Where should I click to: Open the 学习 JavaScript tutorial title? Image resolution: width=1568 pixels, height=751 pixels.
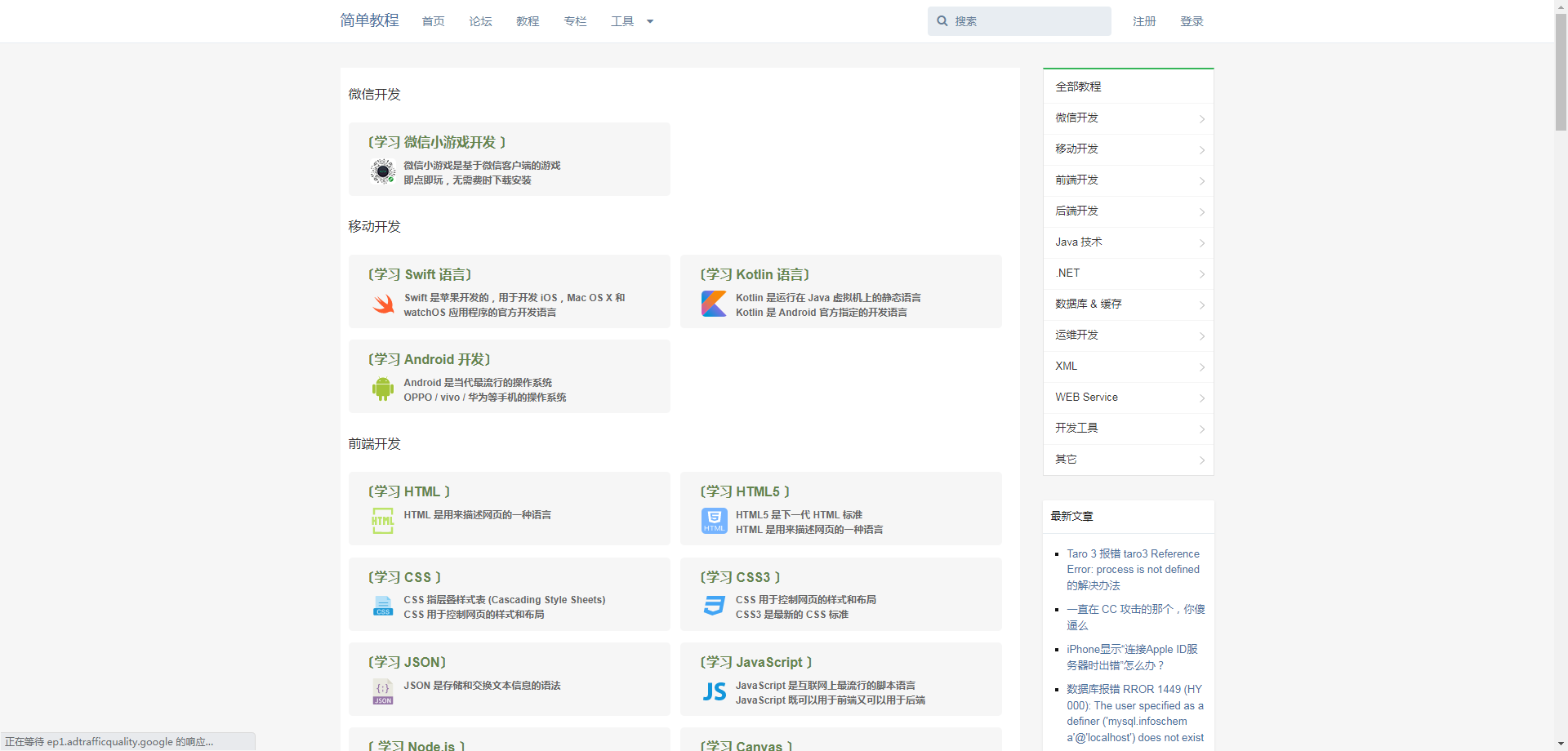(x=756, y=662)
